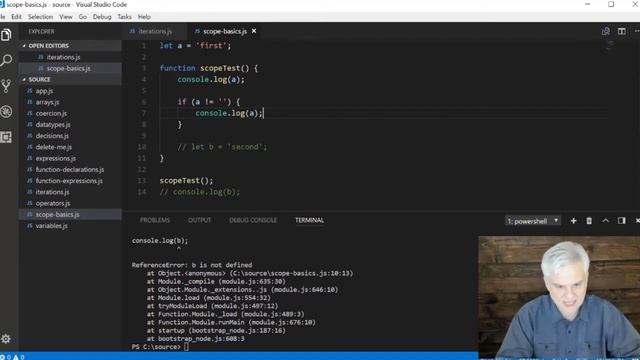This screenshot has width=640, height=360.
Task: Open the Edit menu
Action: click(x=16, y=17)
